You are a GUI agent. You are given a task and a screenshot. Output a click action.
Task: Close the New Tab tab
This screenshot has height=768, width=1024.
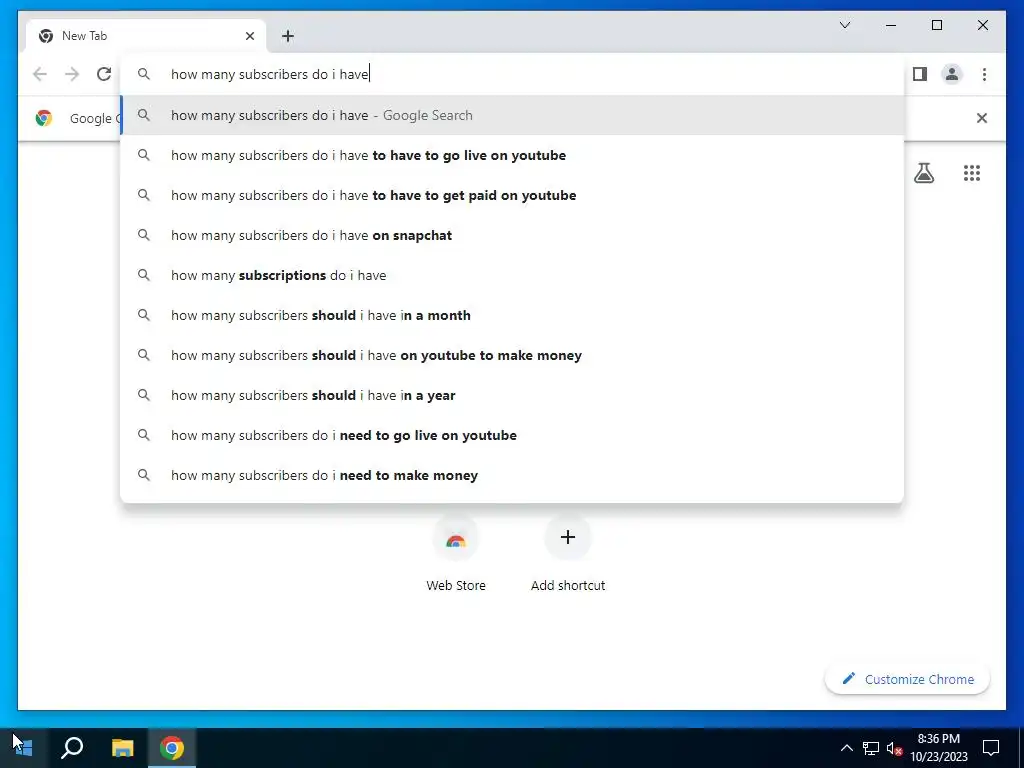[249, 36]
